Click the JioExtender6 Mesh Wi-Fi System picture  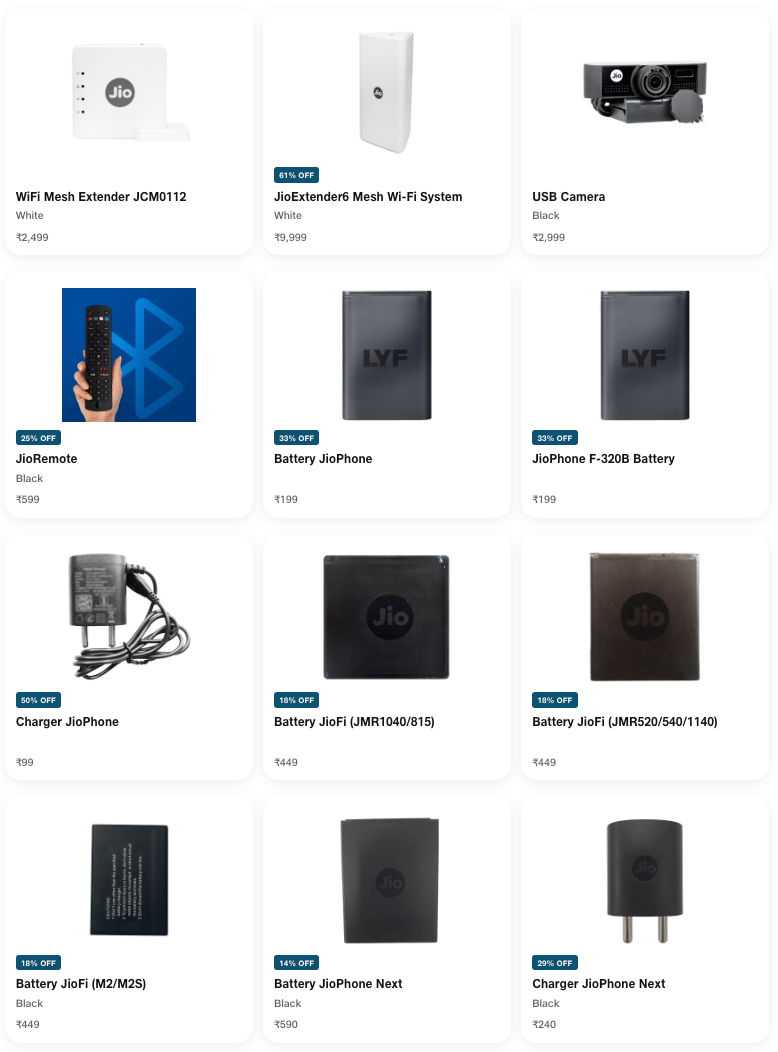387,93
